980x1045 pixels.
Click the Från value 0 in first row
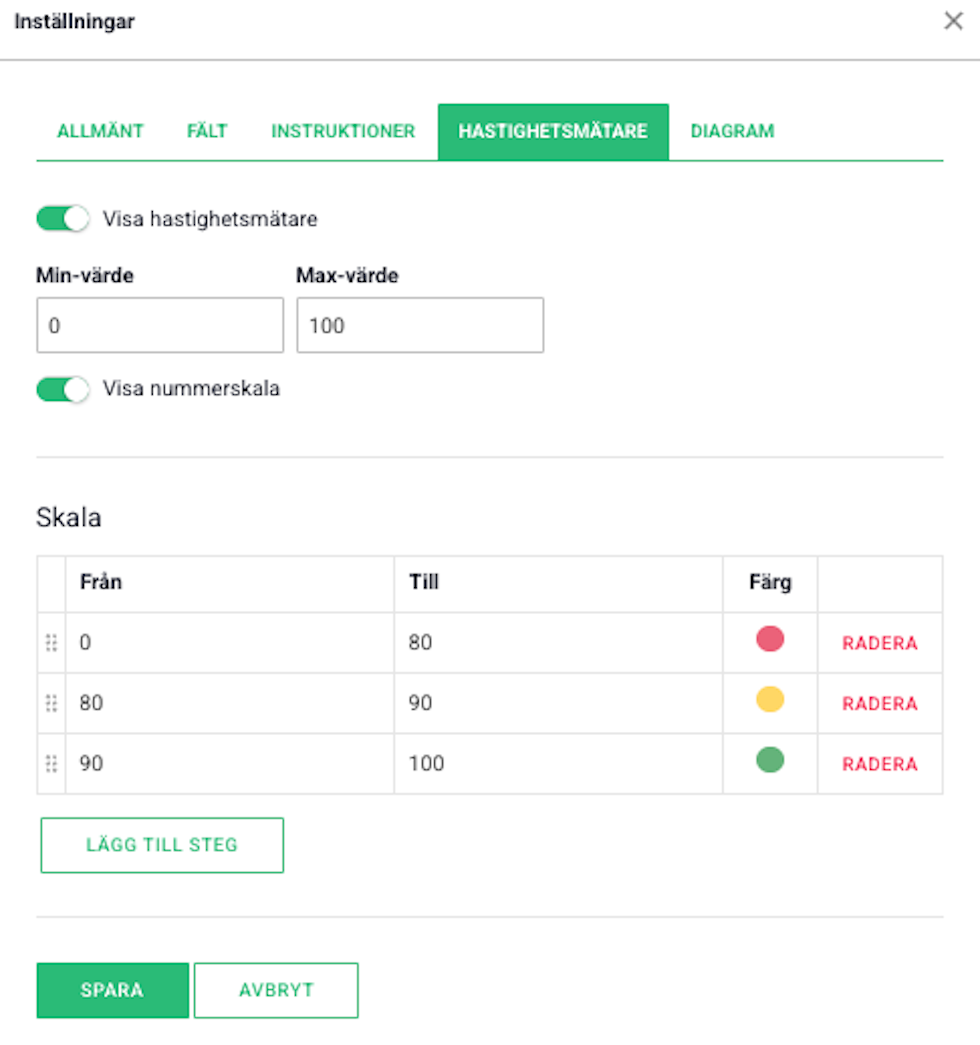click(x=85, y=642)
